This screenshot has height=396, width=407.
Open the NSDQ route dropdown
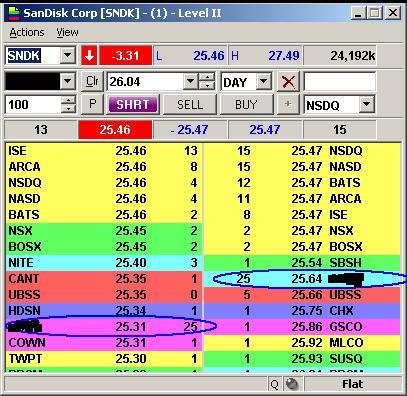click(366, 105)
